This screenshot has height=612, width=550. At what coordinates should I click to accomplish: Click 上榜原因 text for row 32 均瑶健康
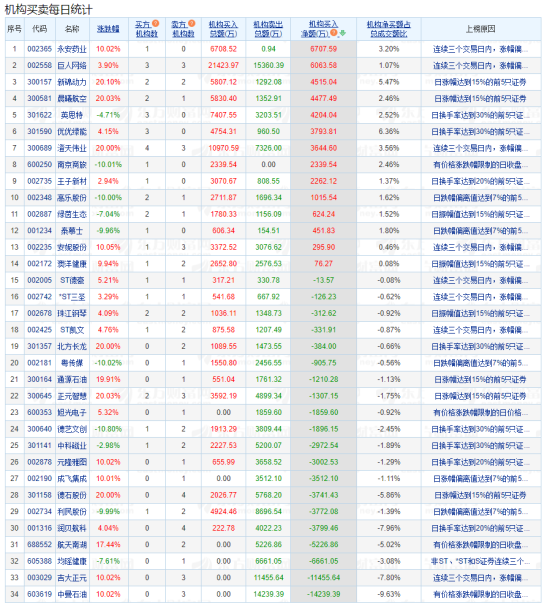click(481, 561)
